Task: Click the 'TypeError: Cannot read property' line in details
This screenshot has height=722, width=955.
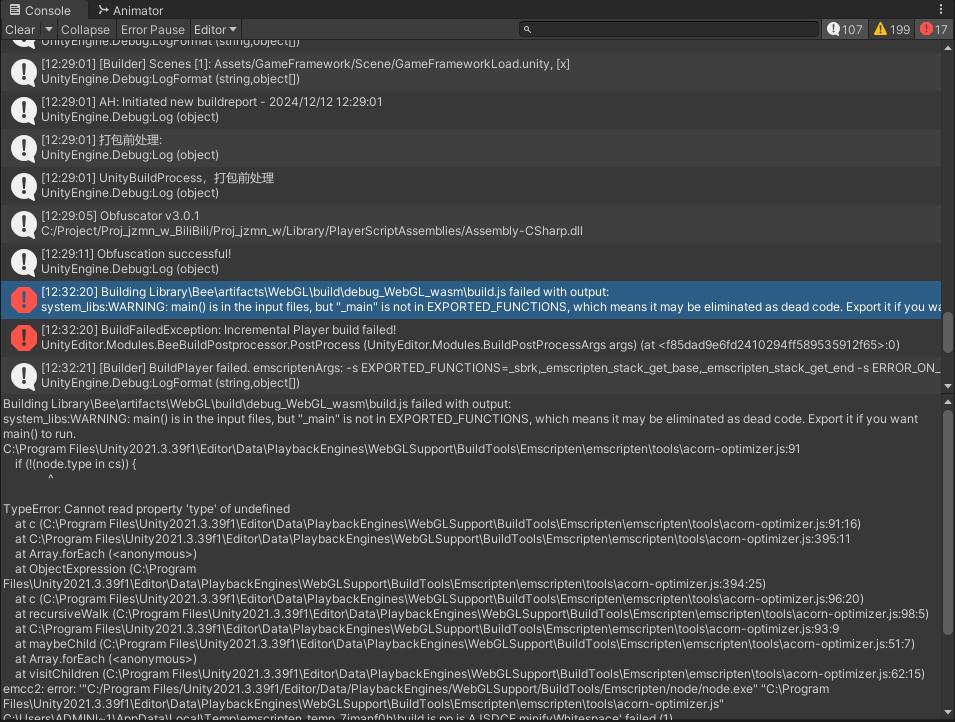Action: point(146,509)
